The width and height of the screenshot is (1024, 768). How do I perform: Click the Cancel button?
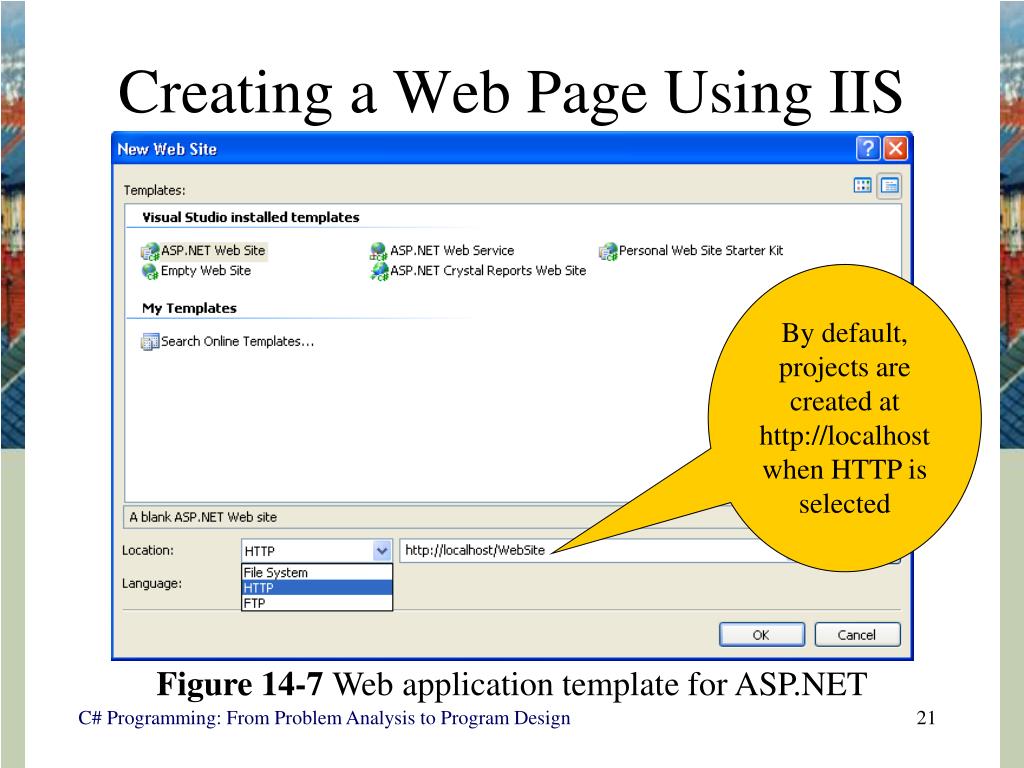point(857,635)
